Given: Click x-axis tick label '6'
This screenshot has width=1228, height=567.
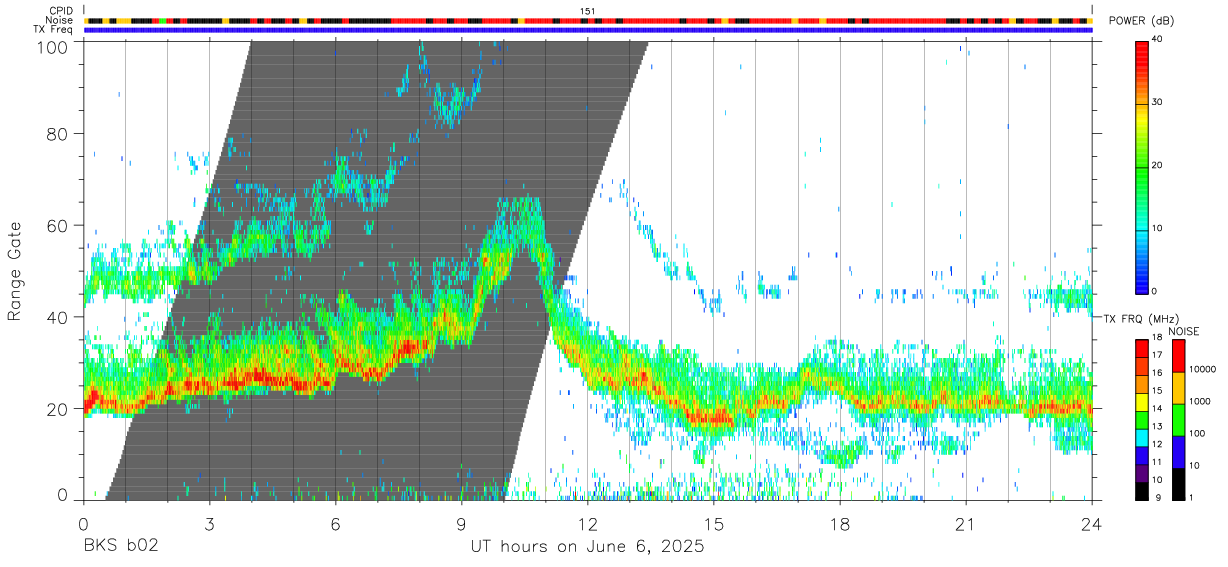Looking at the screenshot, I should coord(335,525).
